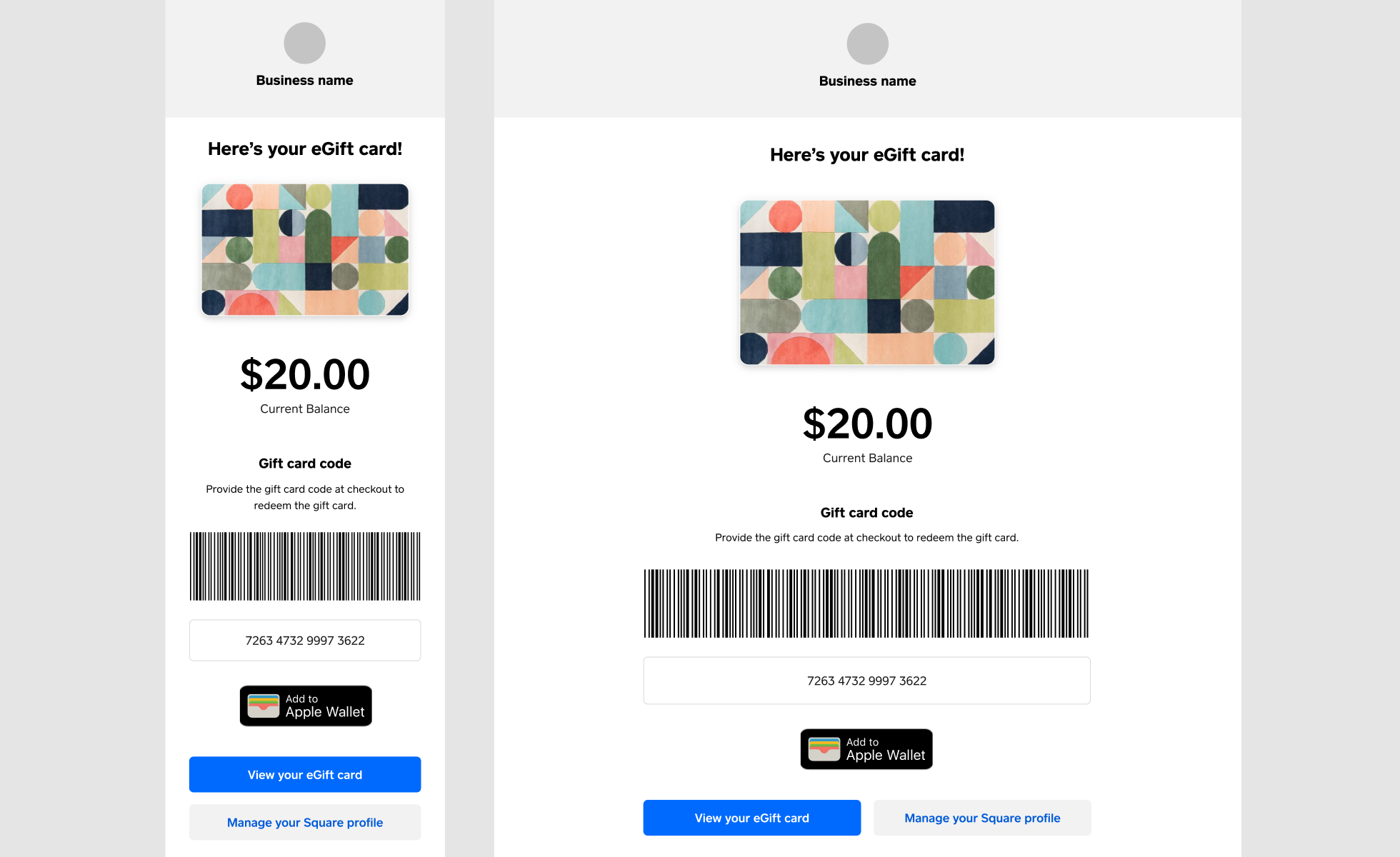Click the Here's your eGift card heading

305,149
